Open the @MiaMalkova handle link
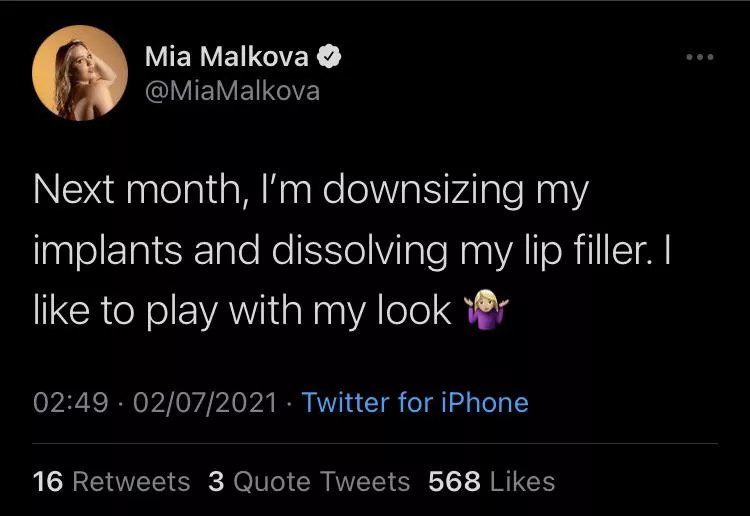750x516 pixels. [232, 90]
